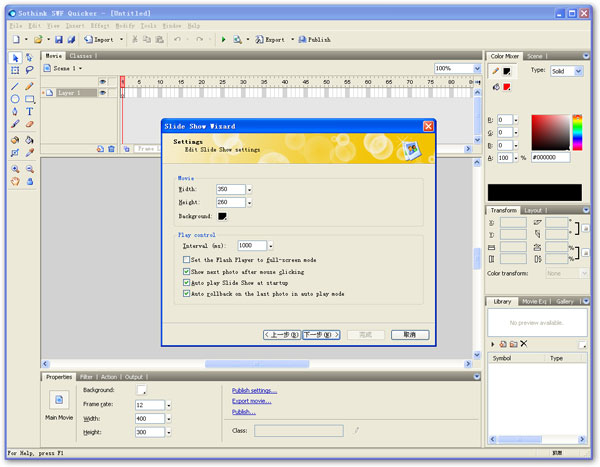
Task: Open the File menu
Action: point(16,26)
